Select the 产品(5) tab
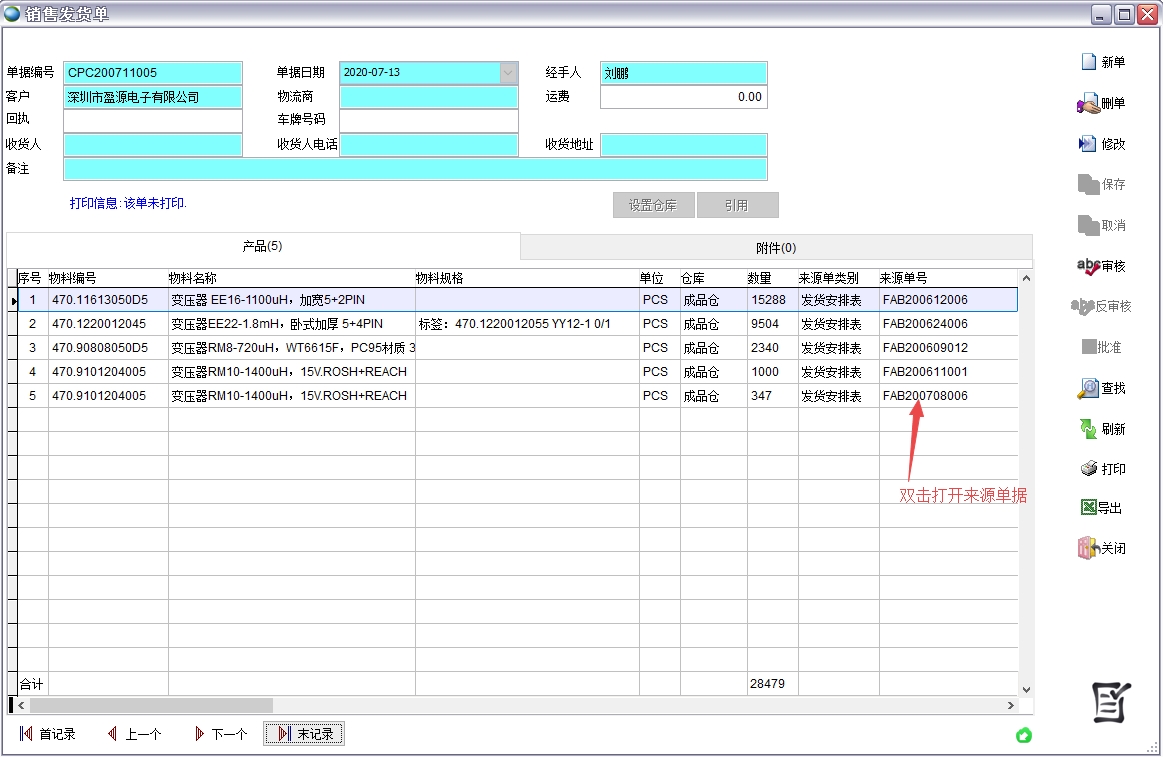The image size is (1163, 757). pyautogui.click(x=263, y=246)
